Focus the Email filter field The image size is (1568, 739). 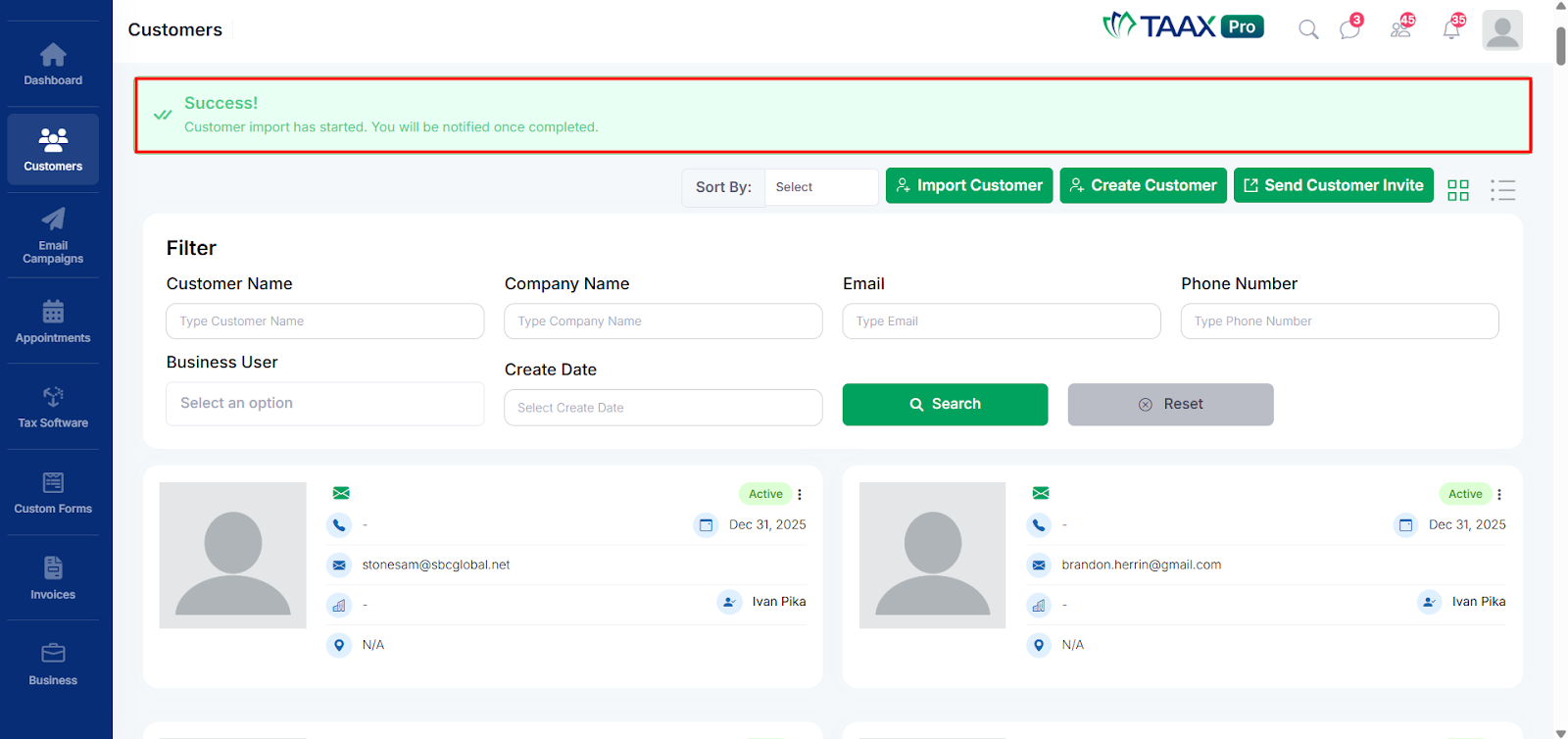click(x=1002, y=321)
